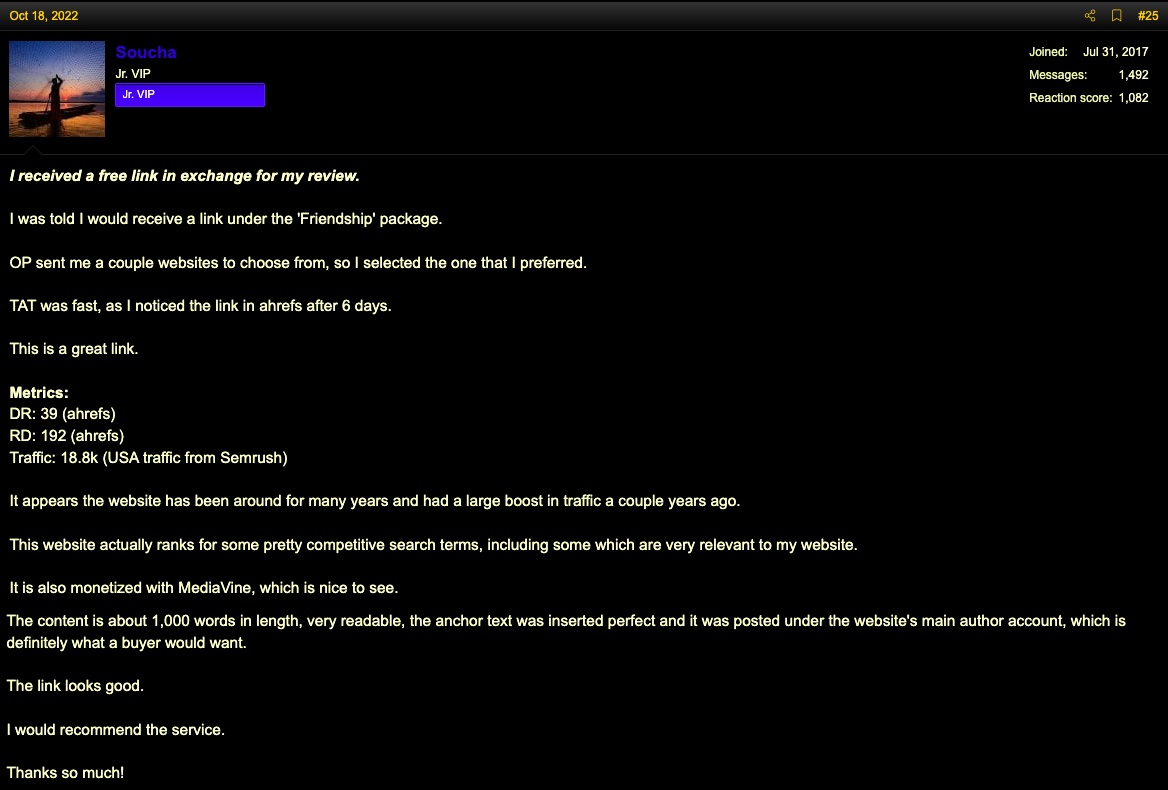This screenshot has height=790, width=1168.
Task: Click the italic free link disclaimer line
Action: tap(185, 176)
